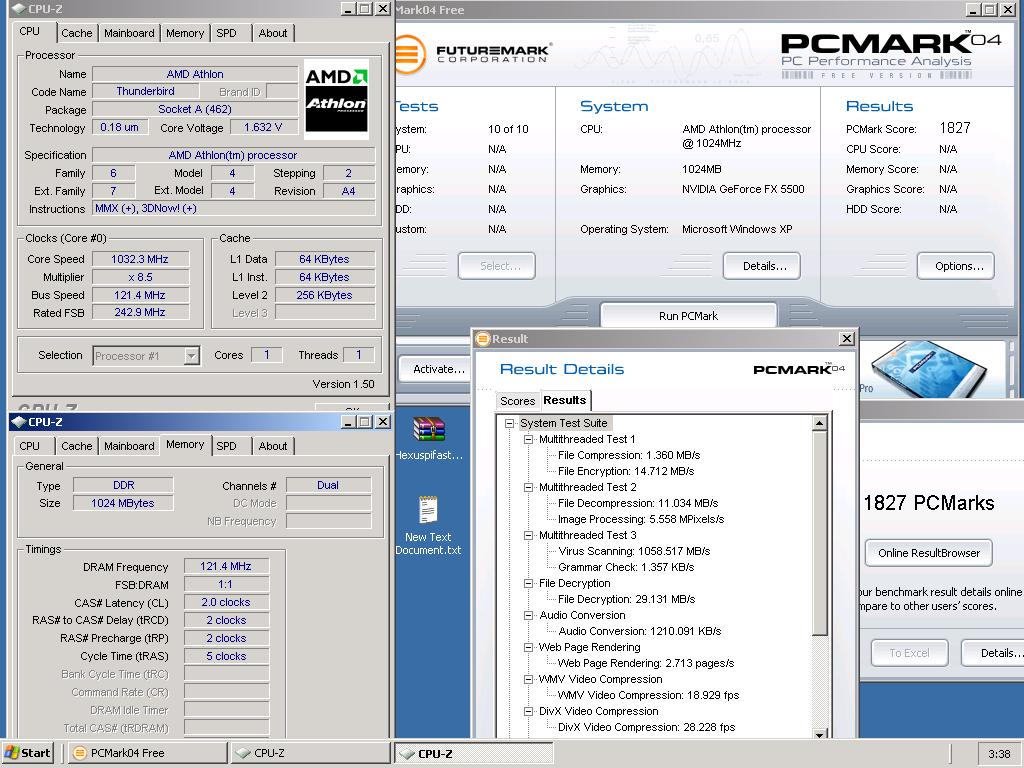1024x768 pixels.
Task: Click top CPU-Z window title icon
Action: coord(18,9)
